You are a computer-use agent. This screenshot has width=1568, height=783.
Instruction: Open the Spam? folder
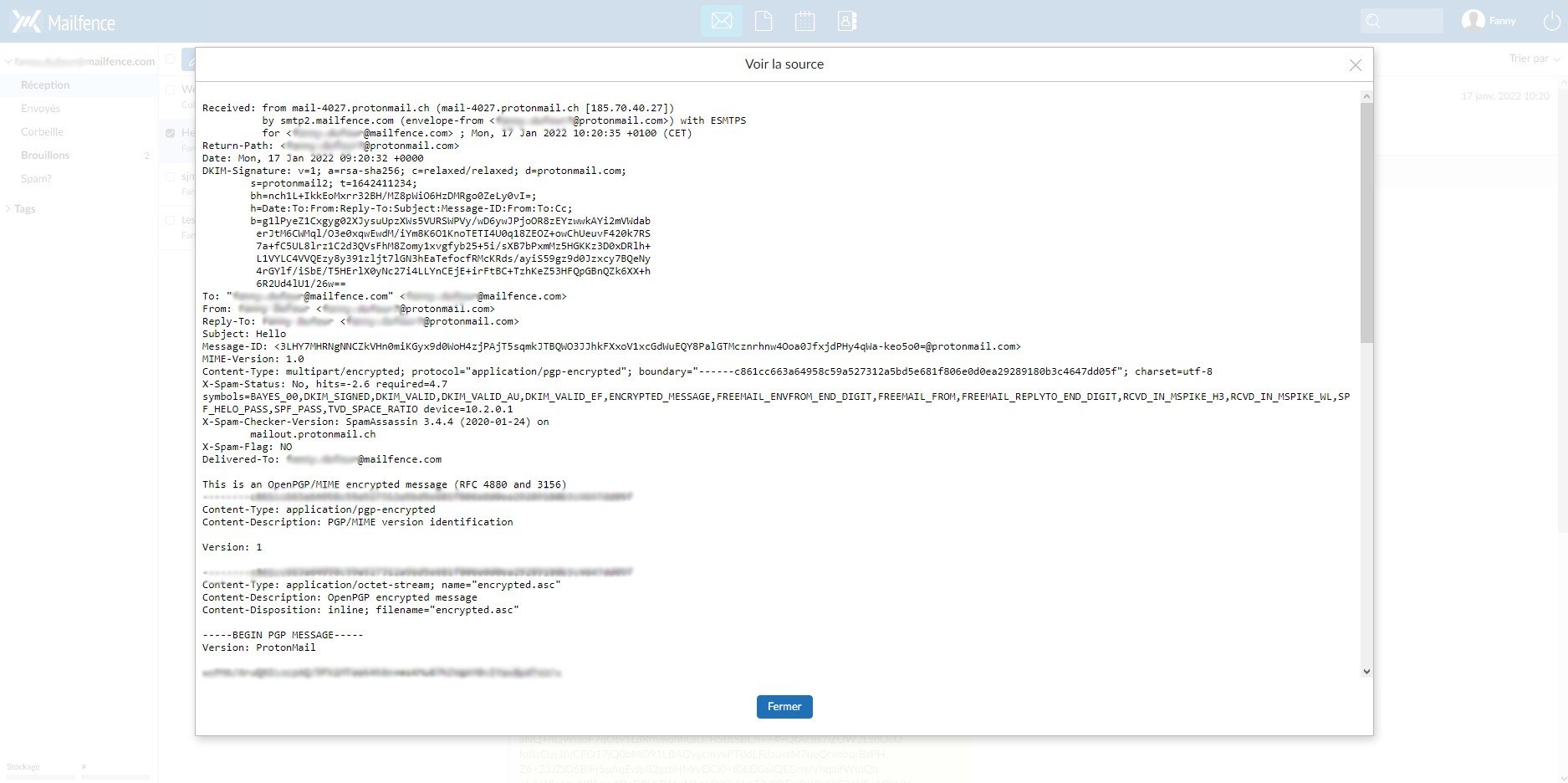36,179
